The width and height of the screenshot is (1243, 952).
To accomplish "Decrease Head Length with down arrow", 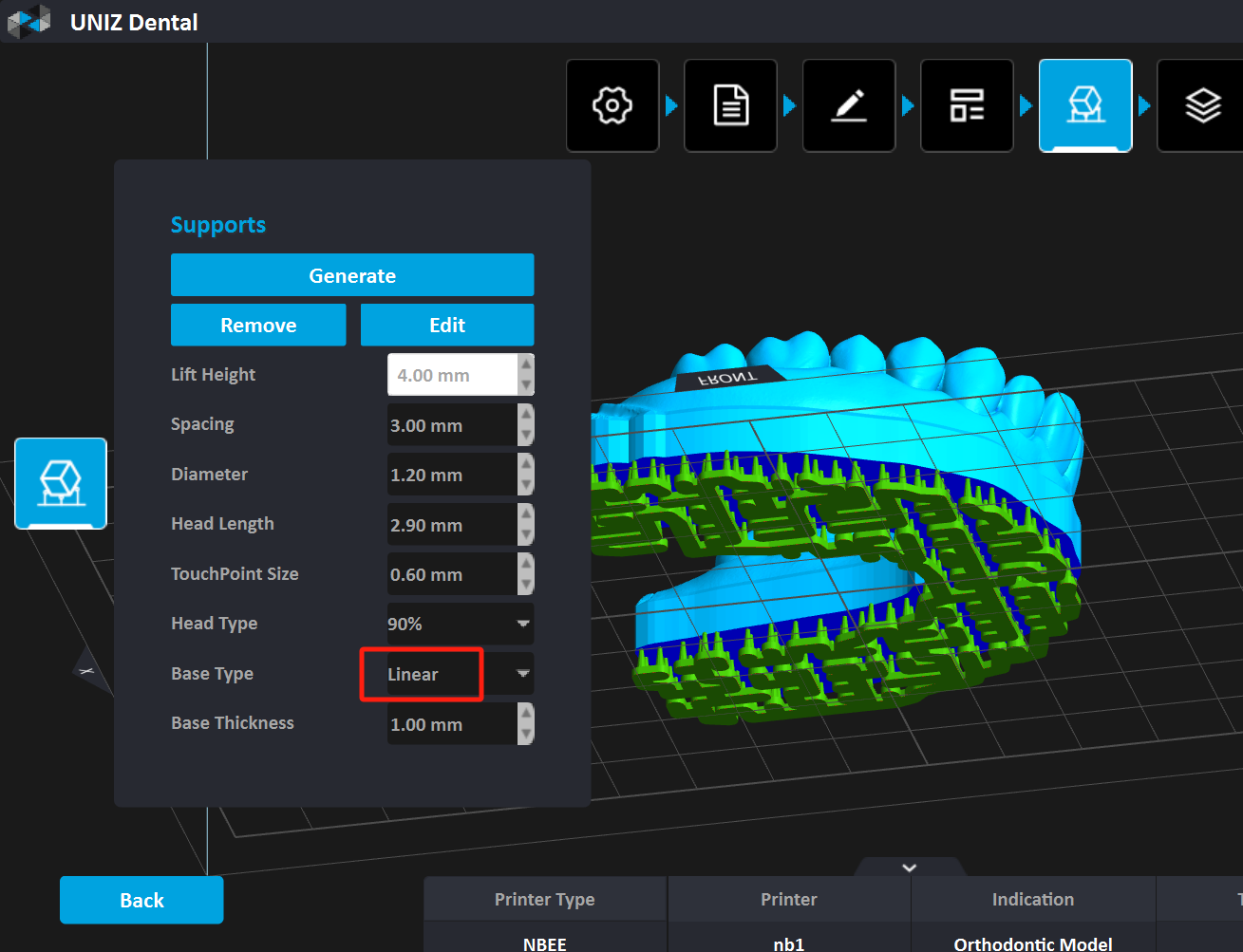I will [x=526, y=535].
